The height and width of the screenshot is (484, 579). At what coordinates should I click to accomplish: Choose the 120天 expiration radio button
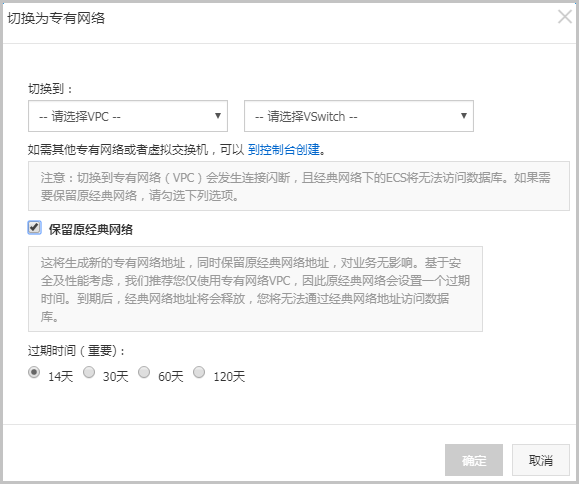(x=199, y=372)
